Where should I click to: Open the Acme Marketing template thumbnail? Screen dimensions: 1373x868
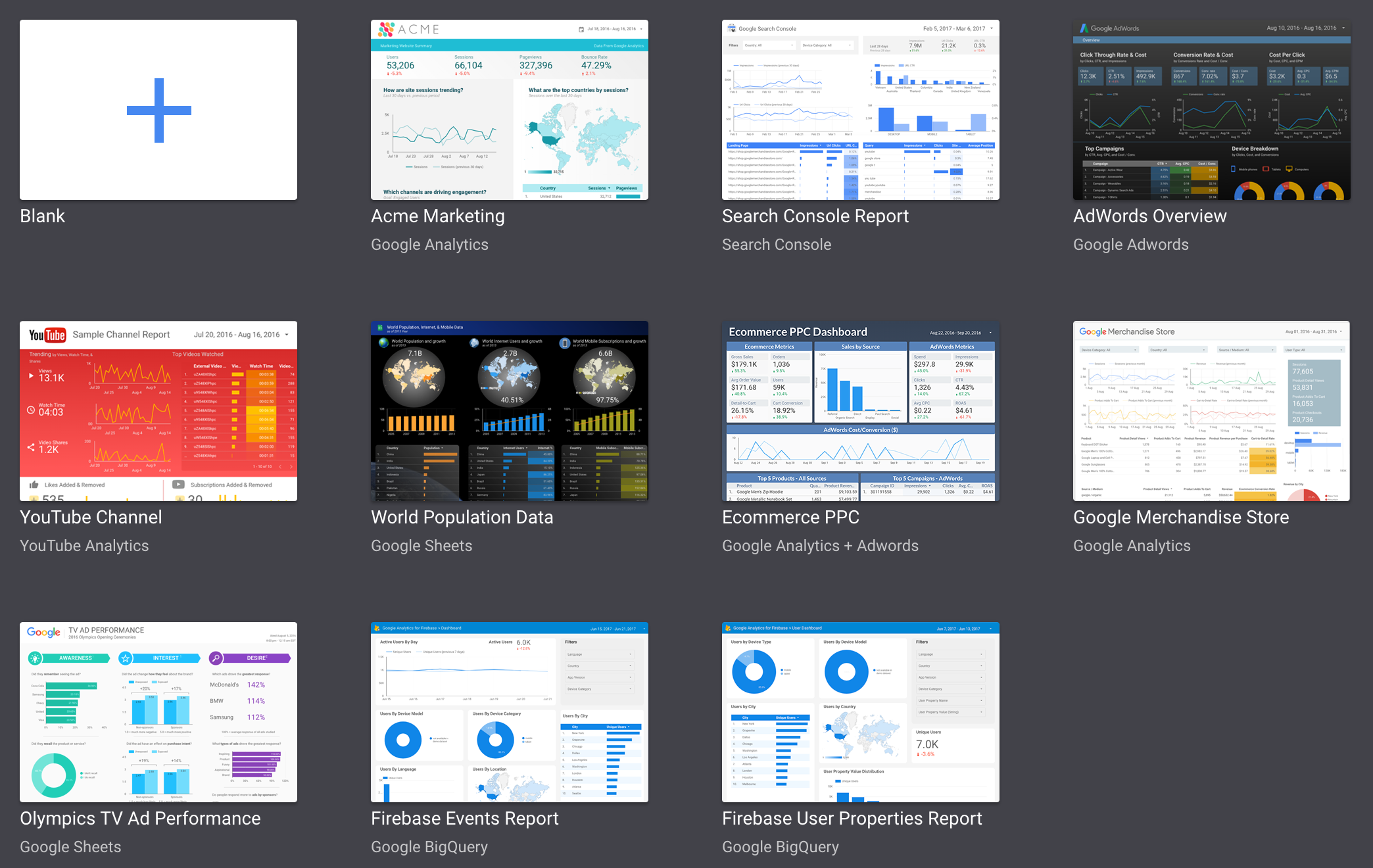(510, 110)
